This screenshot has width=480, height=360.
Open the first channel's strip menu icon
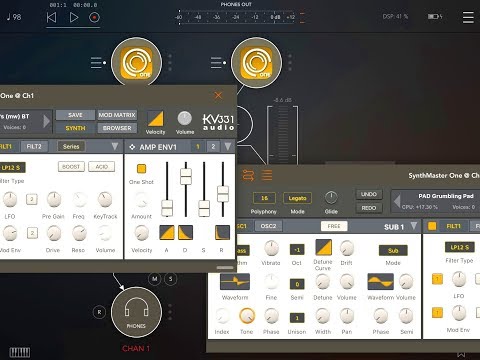[96, 63]
